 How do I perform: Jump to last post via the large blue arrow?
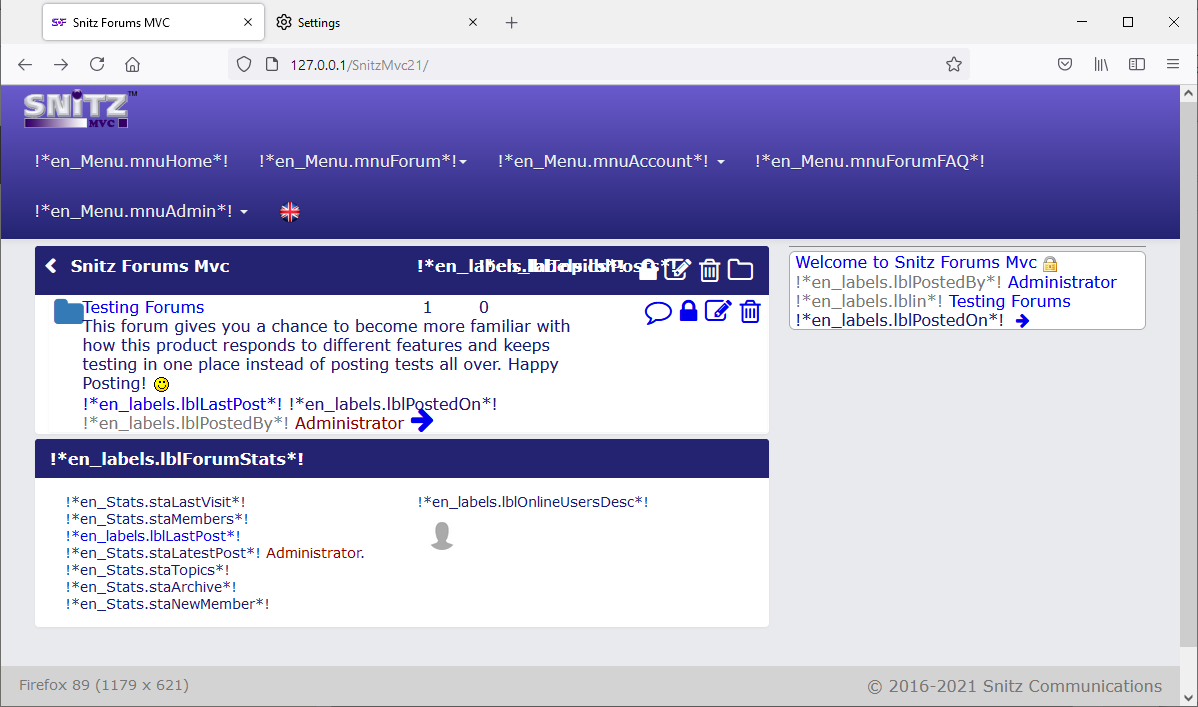[x=422, y=422]
